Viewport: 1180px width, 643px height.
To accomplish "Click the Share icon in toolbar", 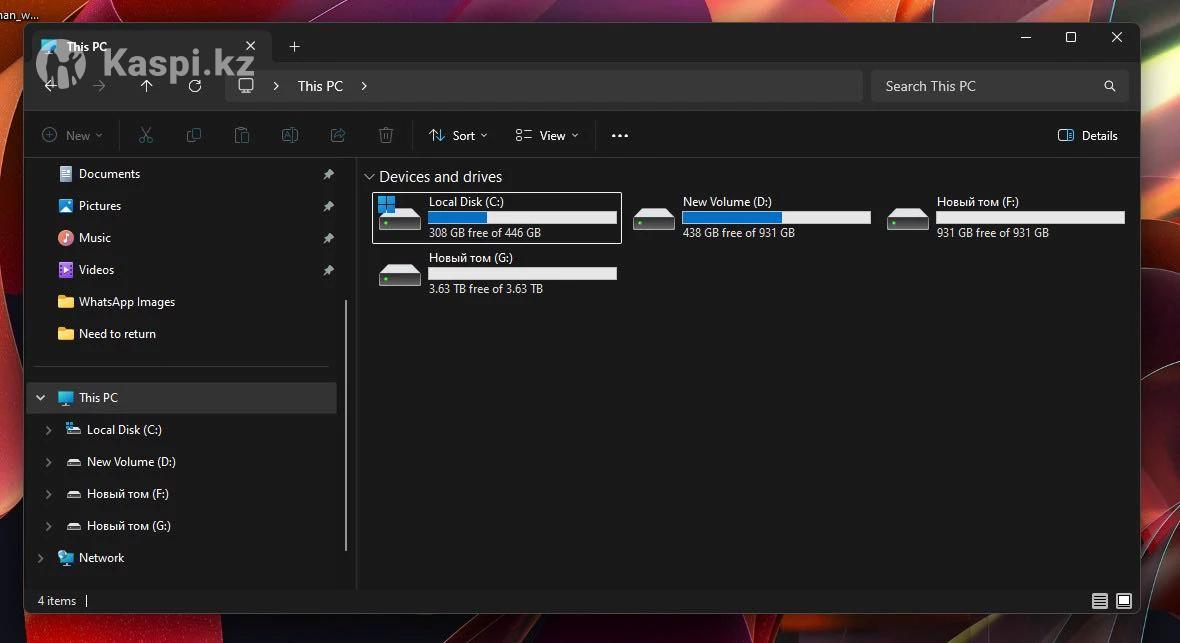I will [338, 136].
